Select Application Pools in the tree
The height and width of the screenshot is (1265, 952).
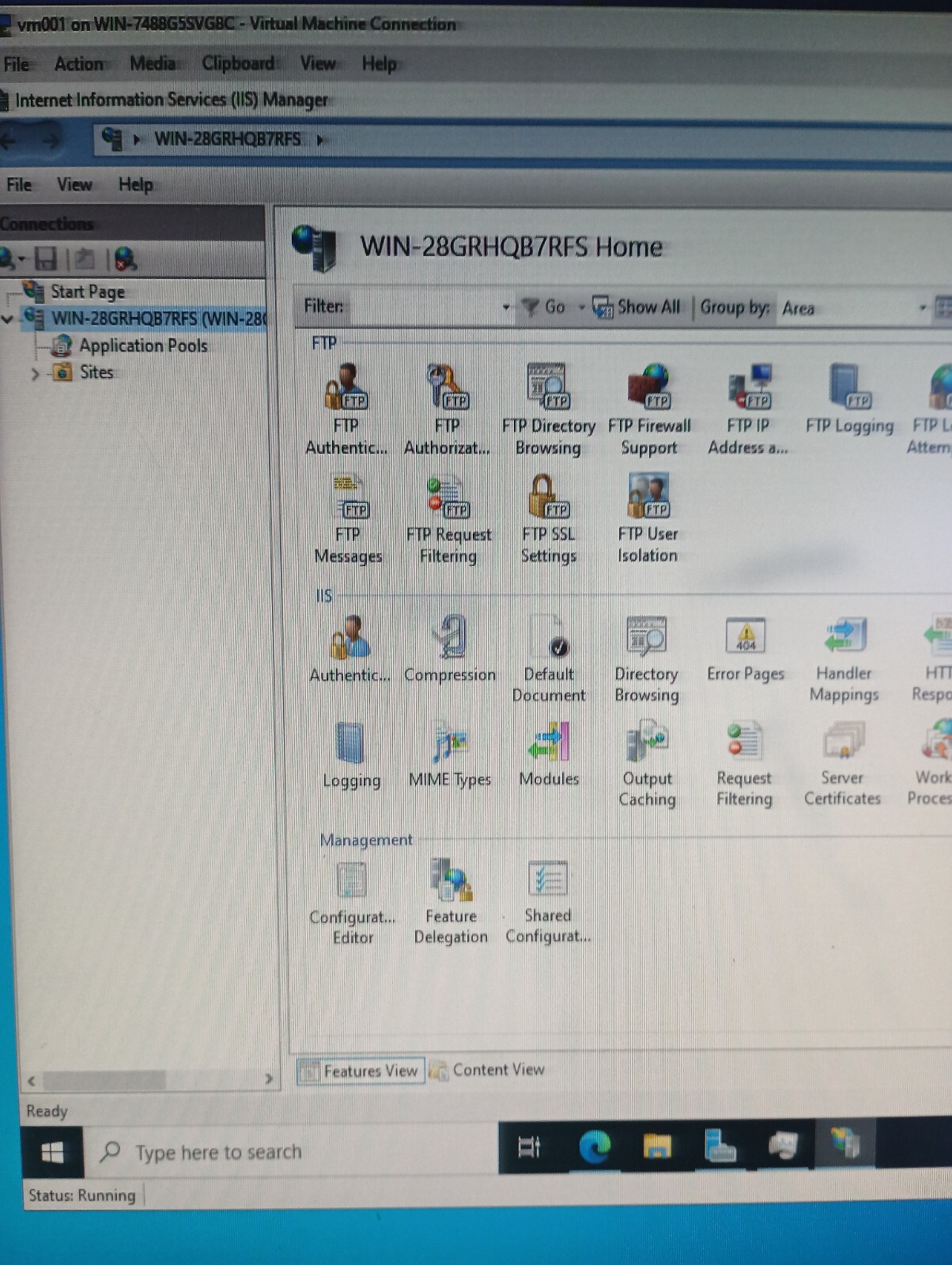pos(143,346)
